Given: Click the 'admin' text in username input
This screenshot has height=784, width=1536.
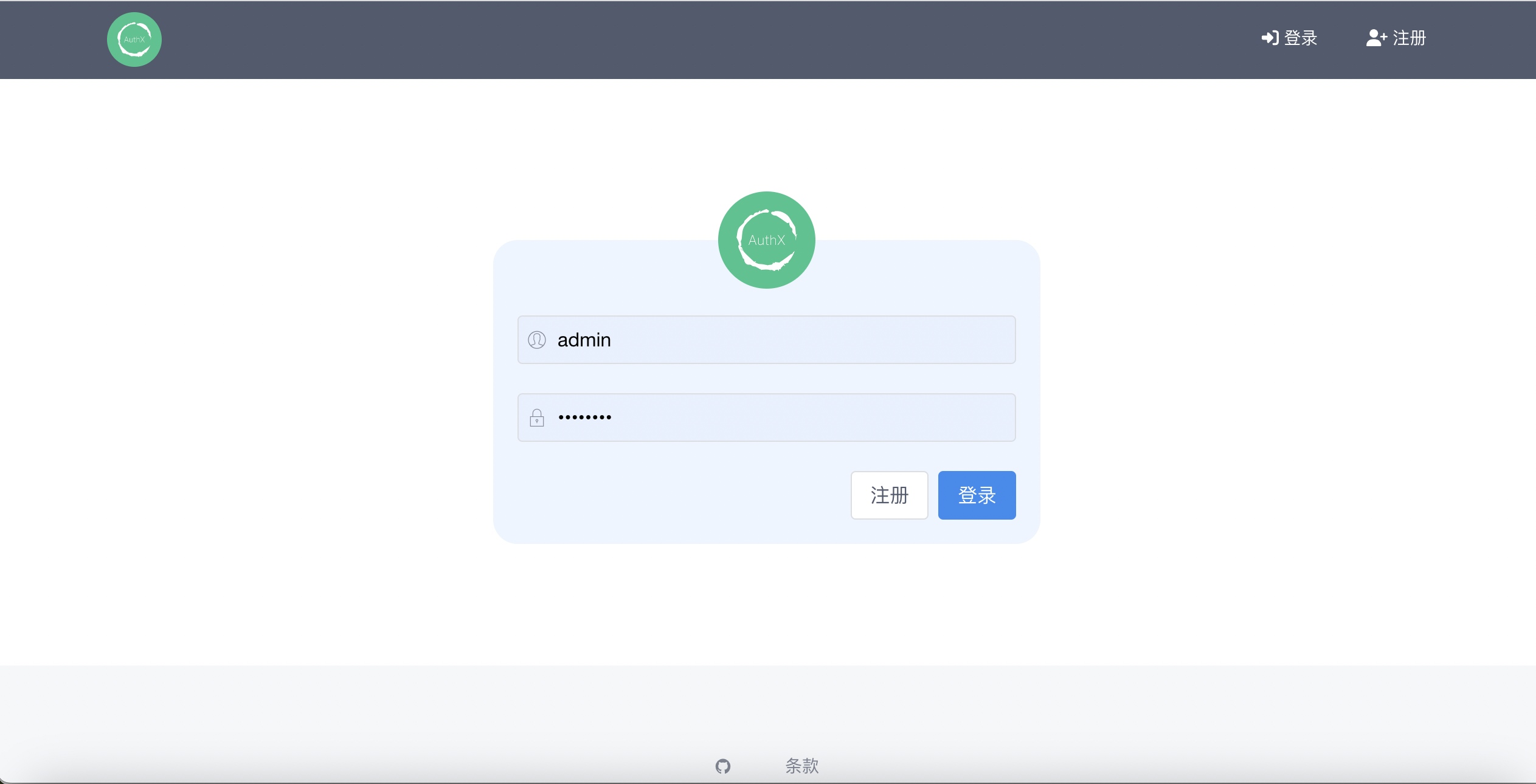Looking at the screenshot, I should coord(584,340).
